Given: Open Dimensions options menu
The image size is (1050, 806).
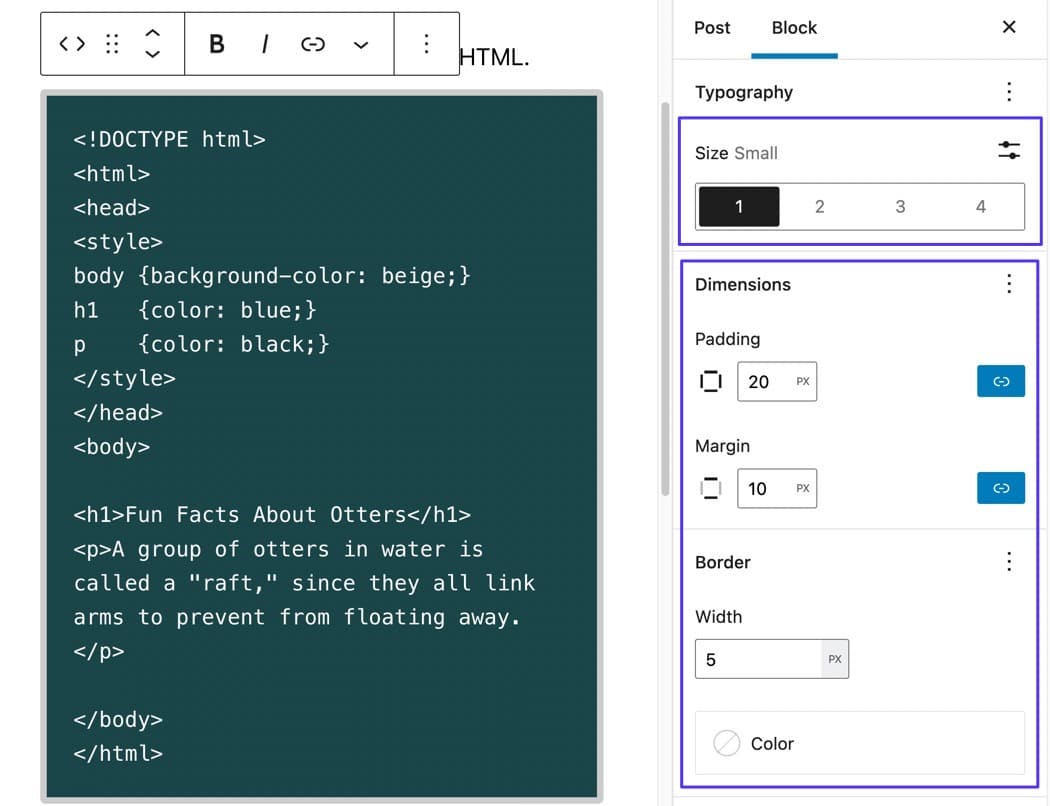Looking at the screenshot, I should pyautogui.click(x=1009, y=284).
